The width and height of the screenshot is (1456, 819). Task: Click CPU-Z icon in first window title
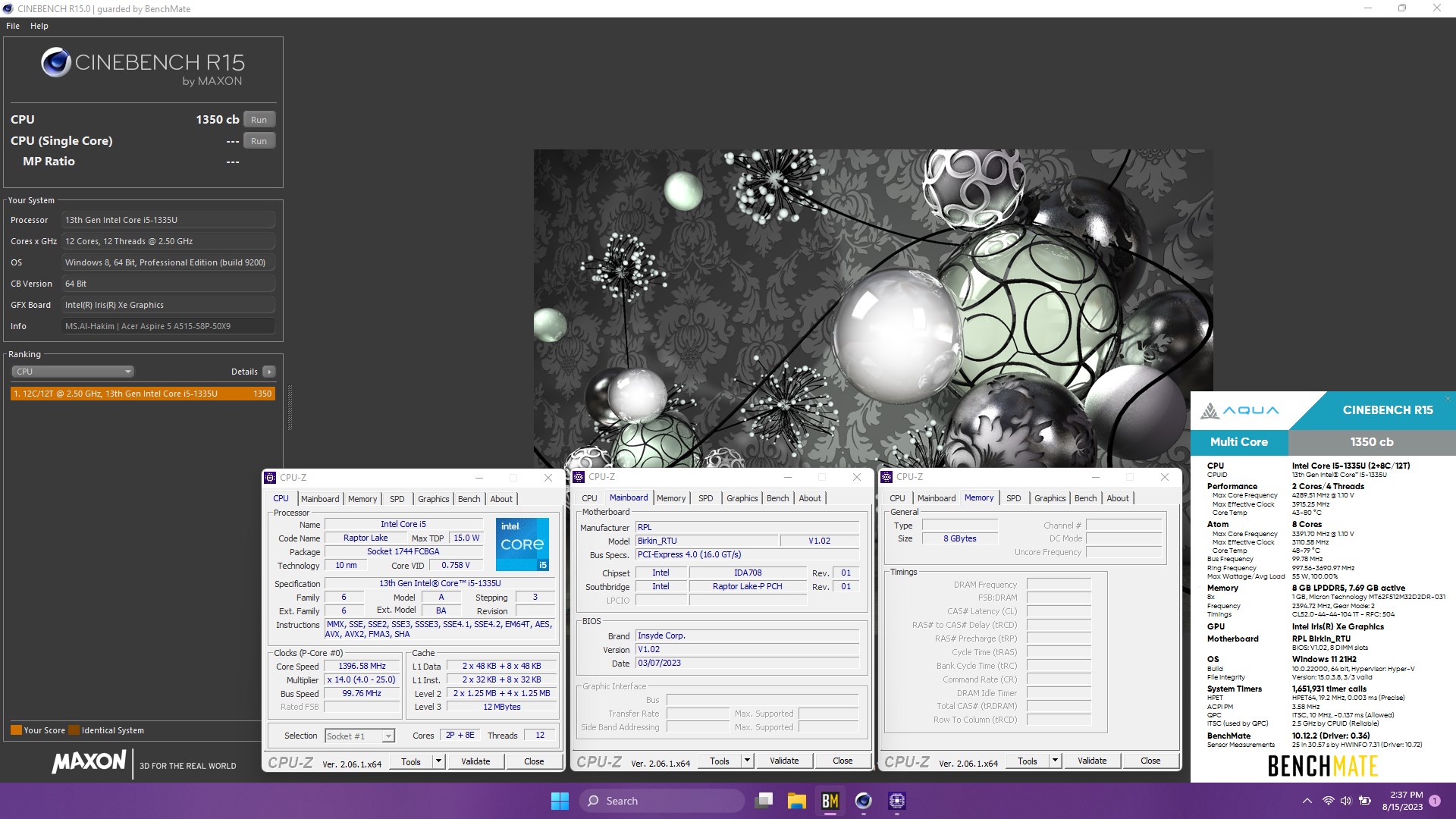point(270,478)
